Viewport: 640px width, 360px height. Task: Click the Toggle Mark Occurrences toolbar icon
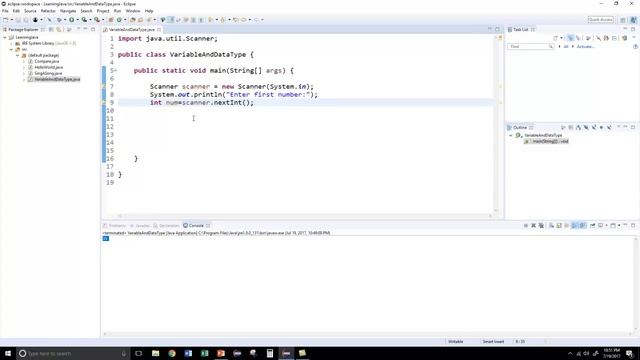170,20
